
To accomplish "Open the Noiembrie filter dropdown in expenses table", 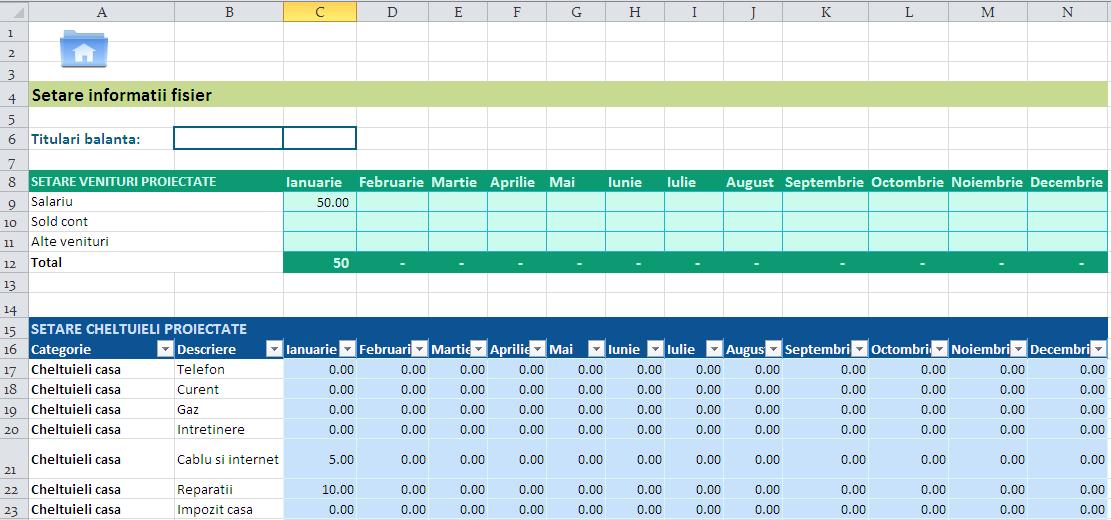I will (x=1019, y=349).
